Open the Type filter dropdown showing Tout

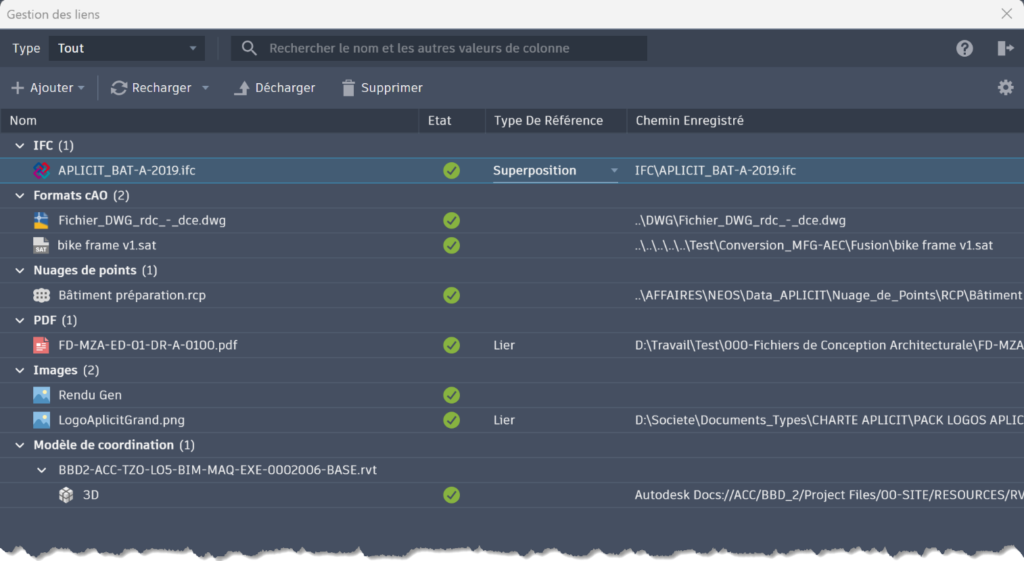point(127,48)
